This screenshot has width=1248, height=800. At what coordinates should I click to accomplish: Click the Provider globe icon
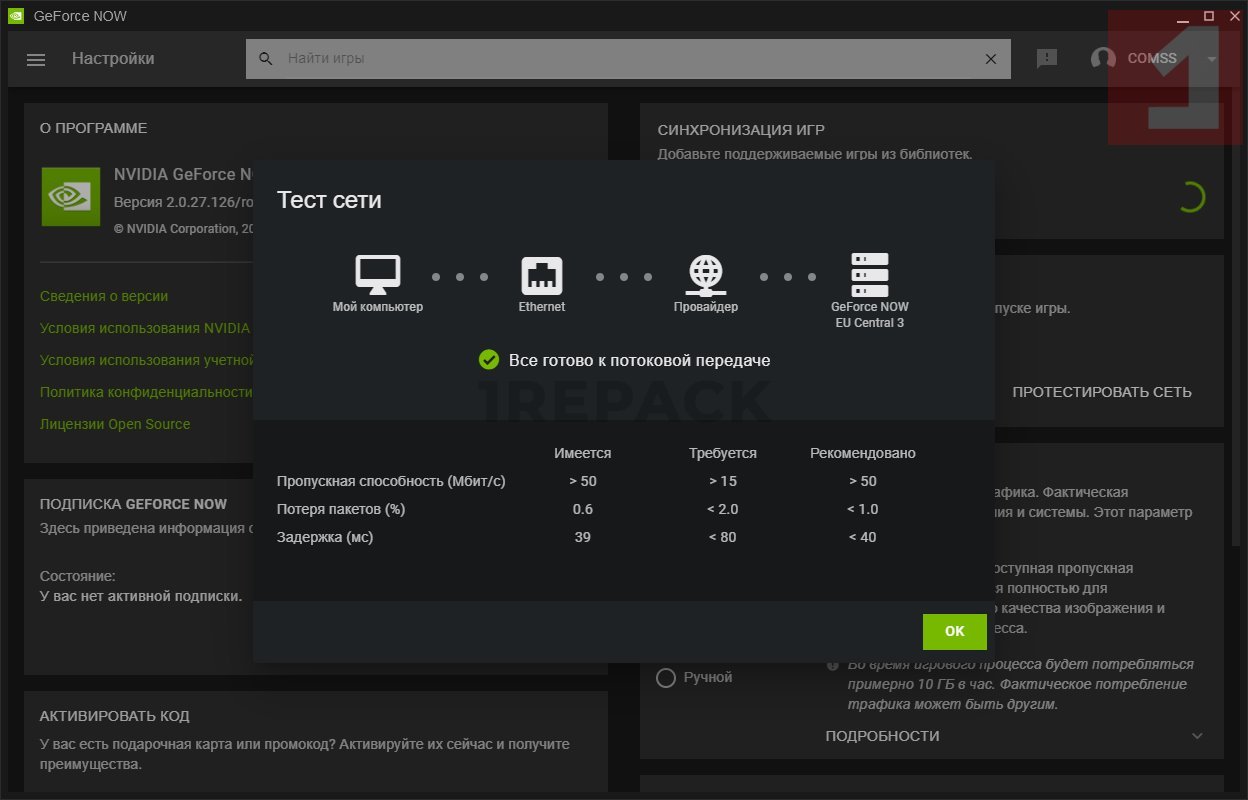pyautogui.click(x=706, y=274)
